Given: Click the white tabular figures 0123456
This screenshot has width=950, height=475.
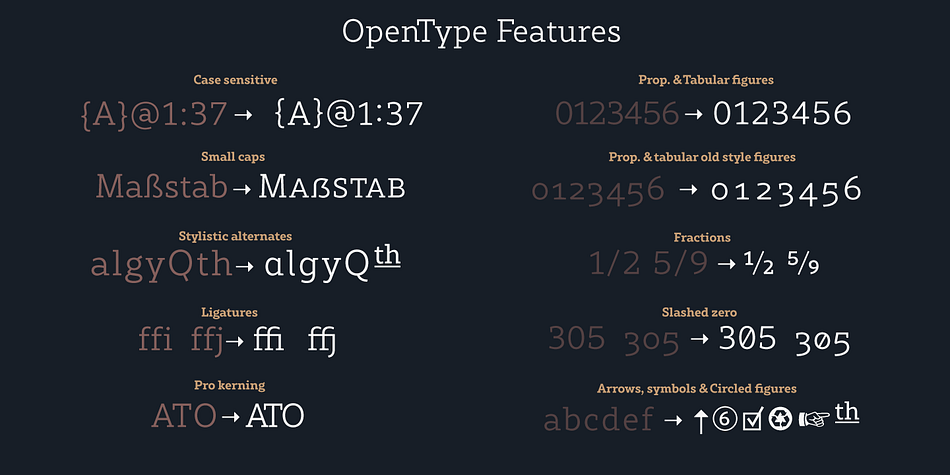Looking at the screenshot, I should (782, 114).
